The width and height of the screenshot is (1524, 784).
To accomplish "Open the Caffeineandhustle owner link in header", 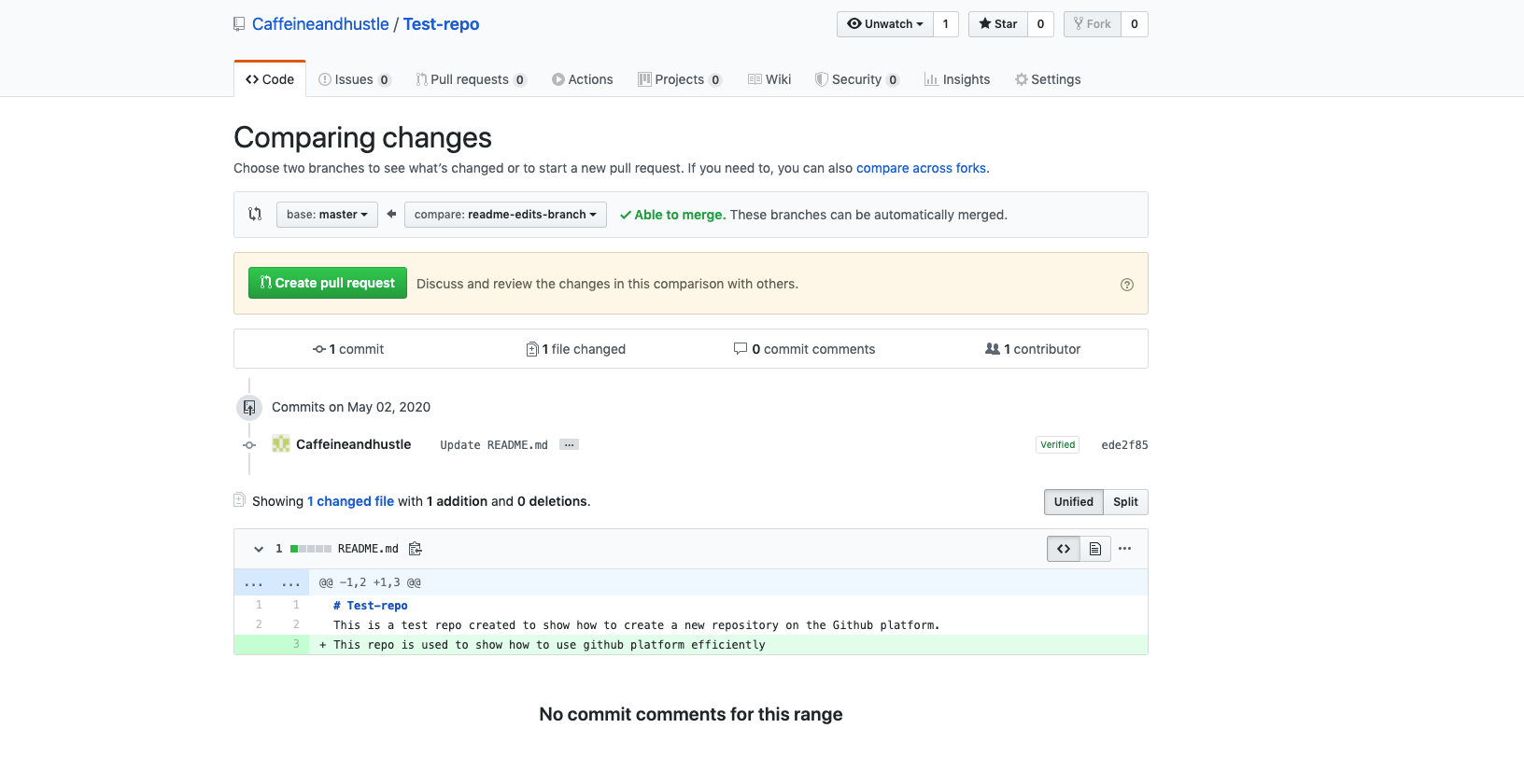I will pyautogui.click(x=320, y=24).
